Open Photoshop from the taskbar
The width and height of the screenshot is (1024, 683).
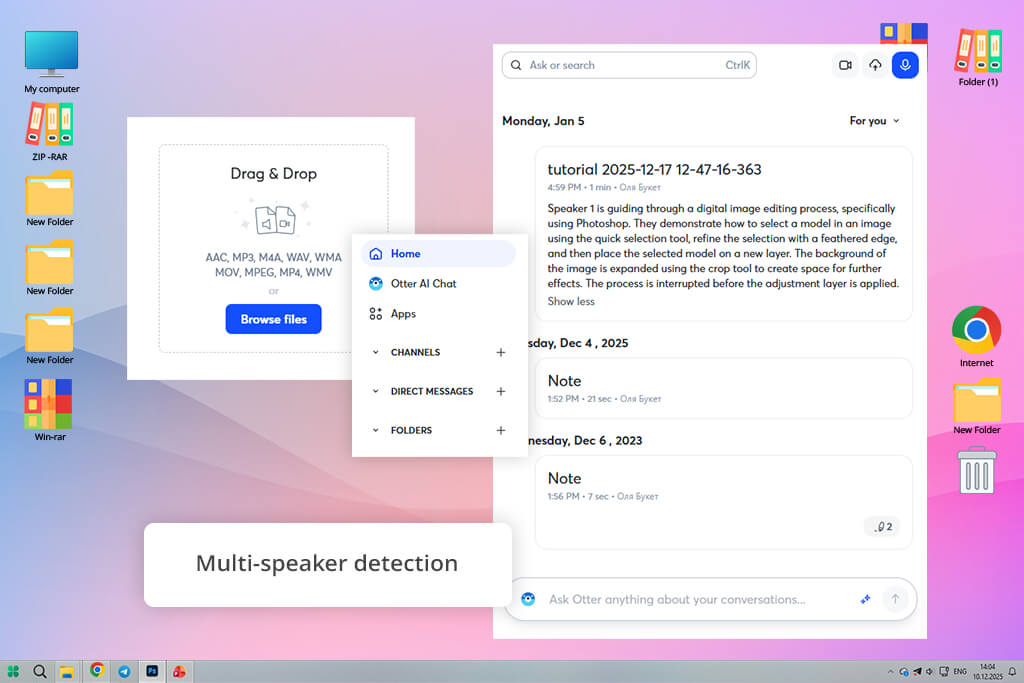(152, 671)
